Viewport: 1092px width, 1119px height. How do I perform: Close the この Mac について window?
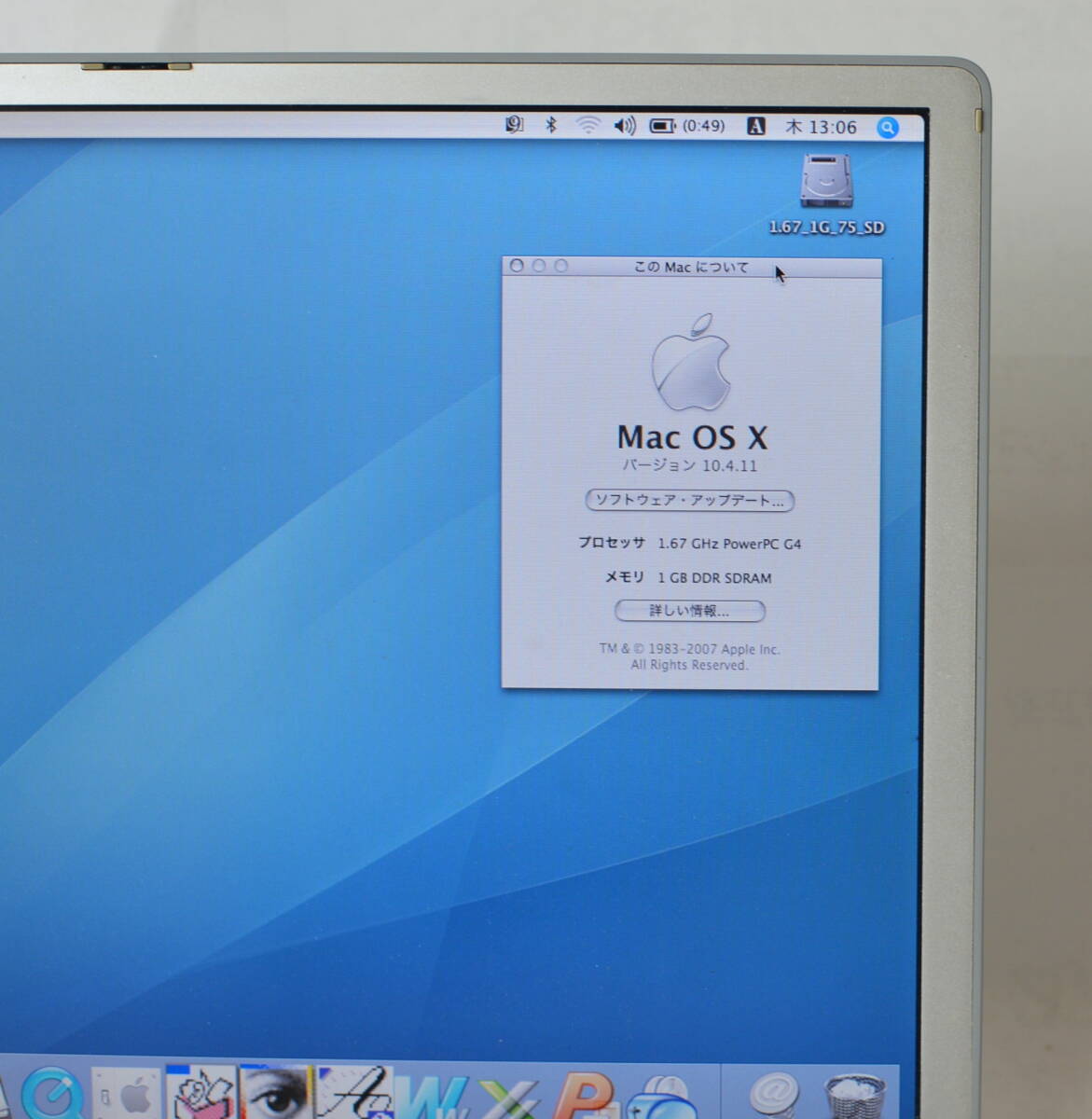pyautogui.click(x=517, y=266)
